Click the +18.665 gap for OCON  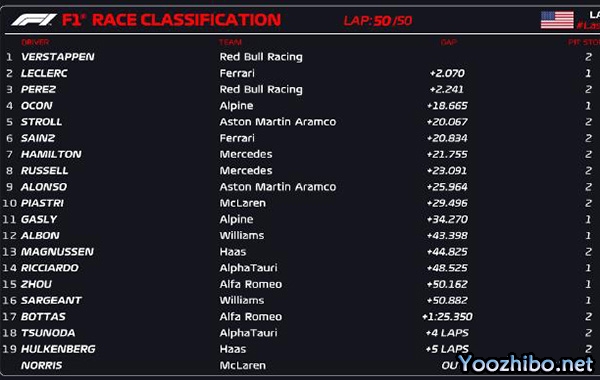click(x=447, y=106)
